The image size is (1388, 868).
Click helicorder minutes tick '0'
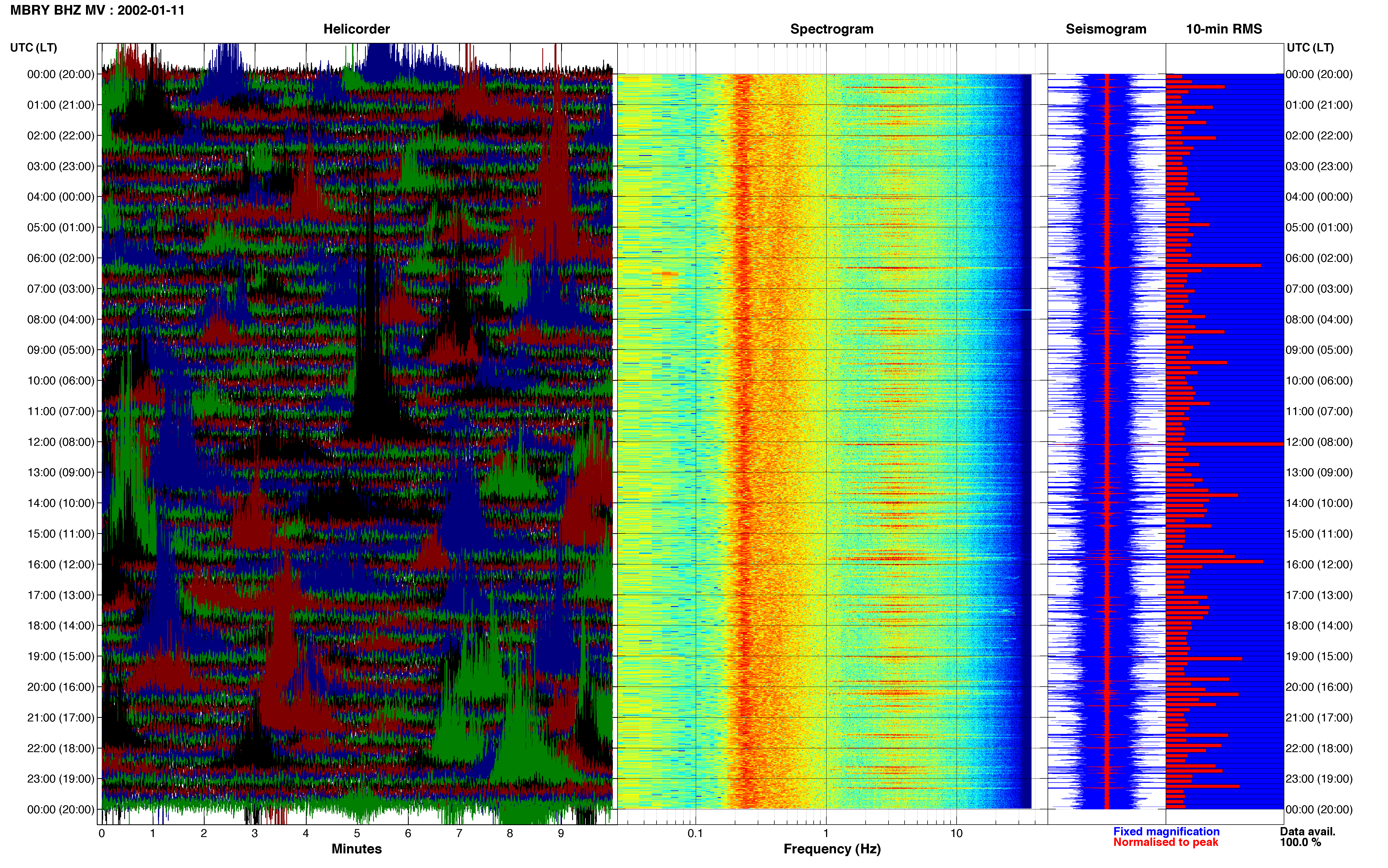pos(101,833)
